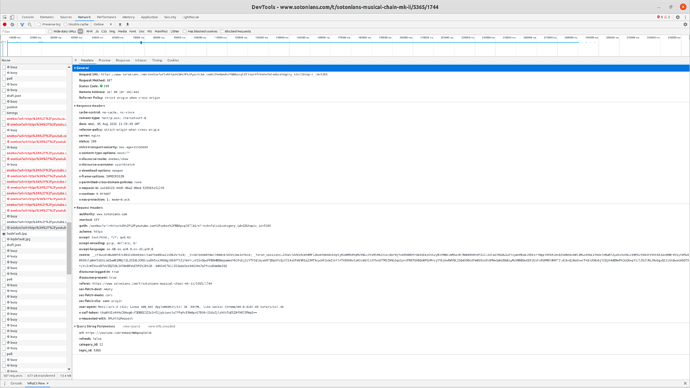Image resolution: width=690 pixels, height=388 pixels.
Task: Select the timings request in the list
Action: (x=12, y=113)
